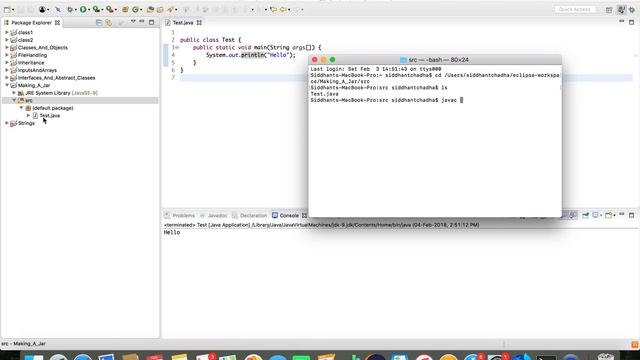Expand the Classes_And_Objects project
This screenshot has width=640, height=360.
(x=7, y=47)
